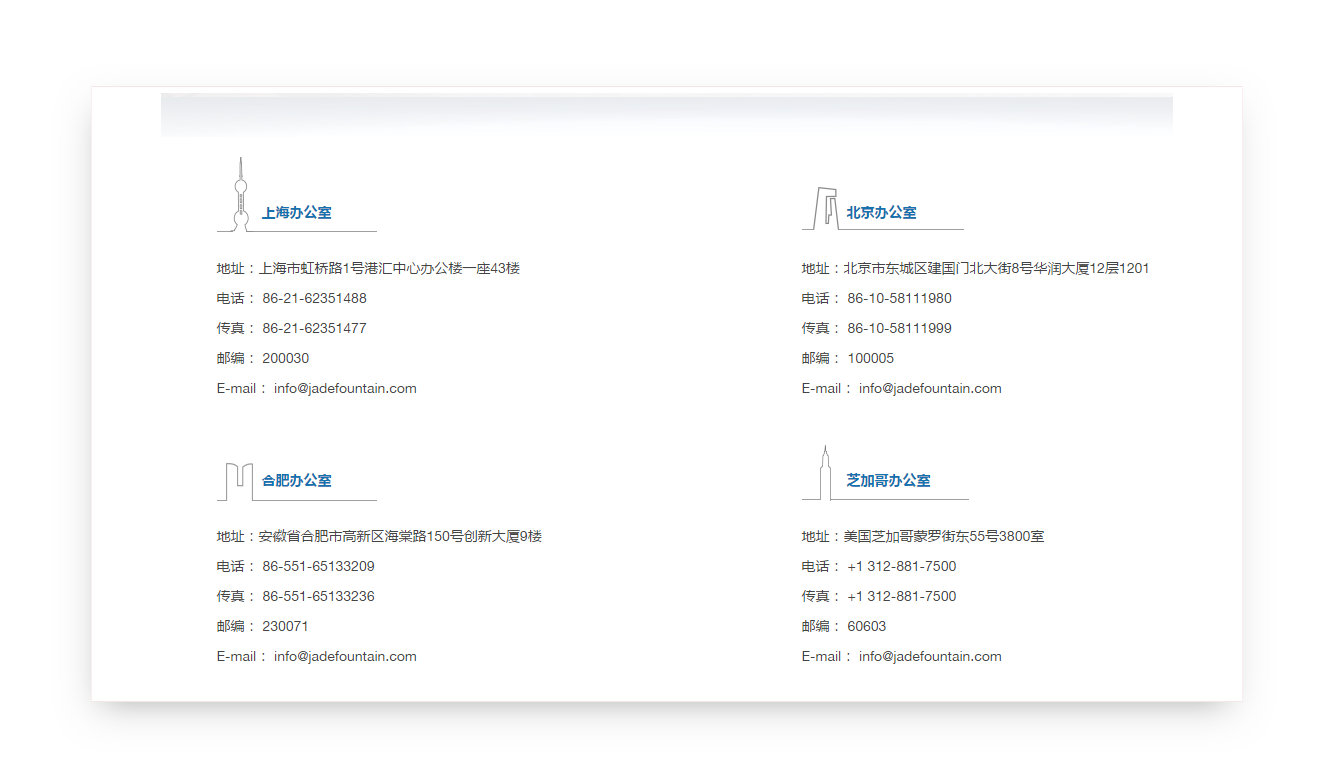1335x780 pixels.
Task: Click Hefei postcode 230071
Action: 286,627
